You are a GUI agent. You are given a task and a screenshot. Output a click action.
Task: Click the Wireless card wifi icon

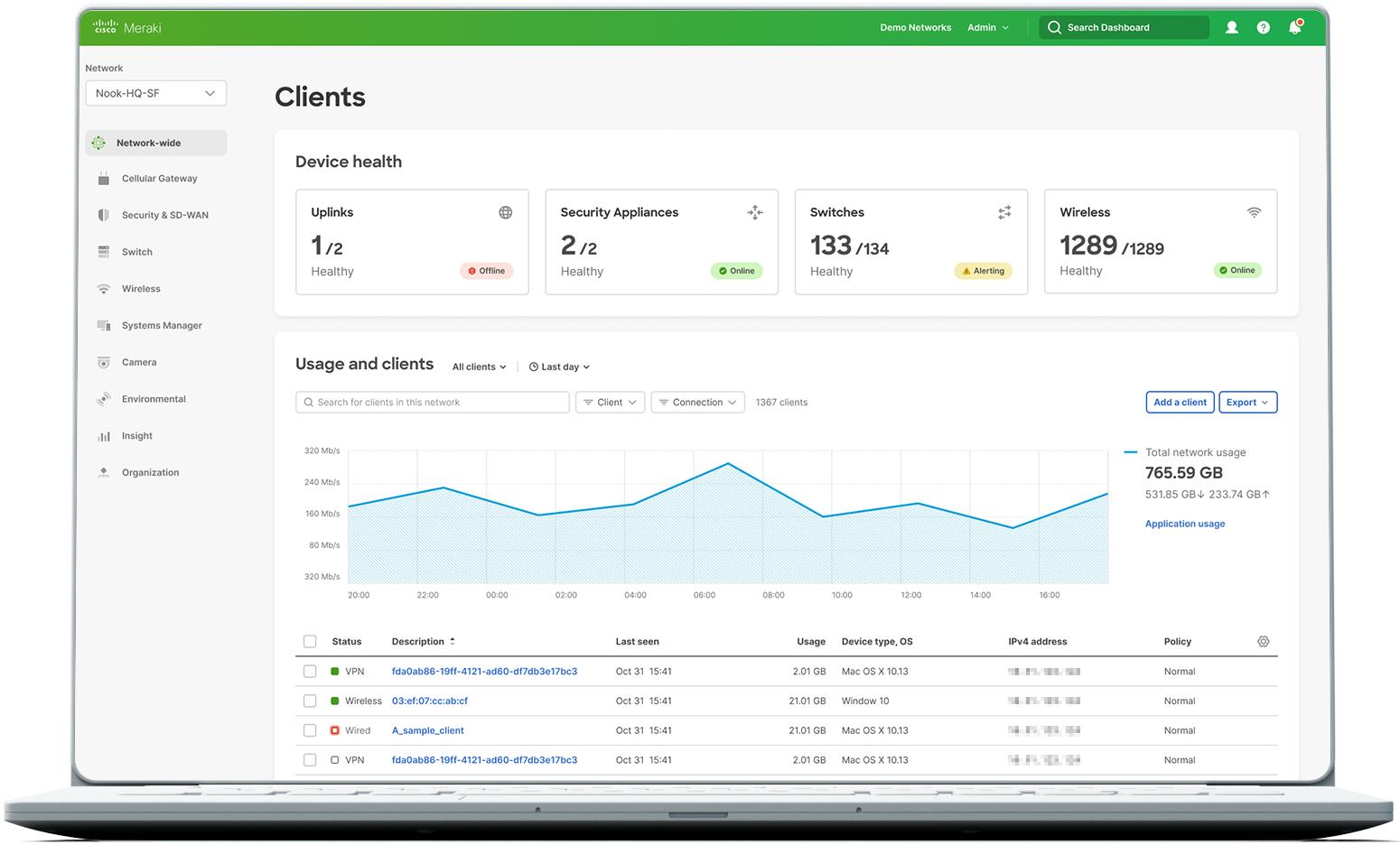(1254, 212)
